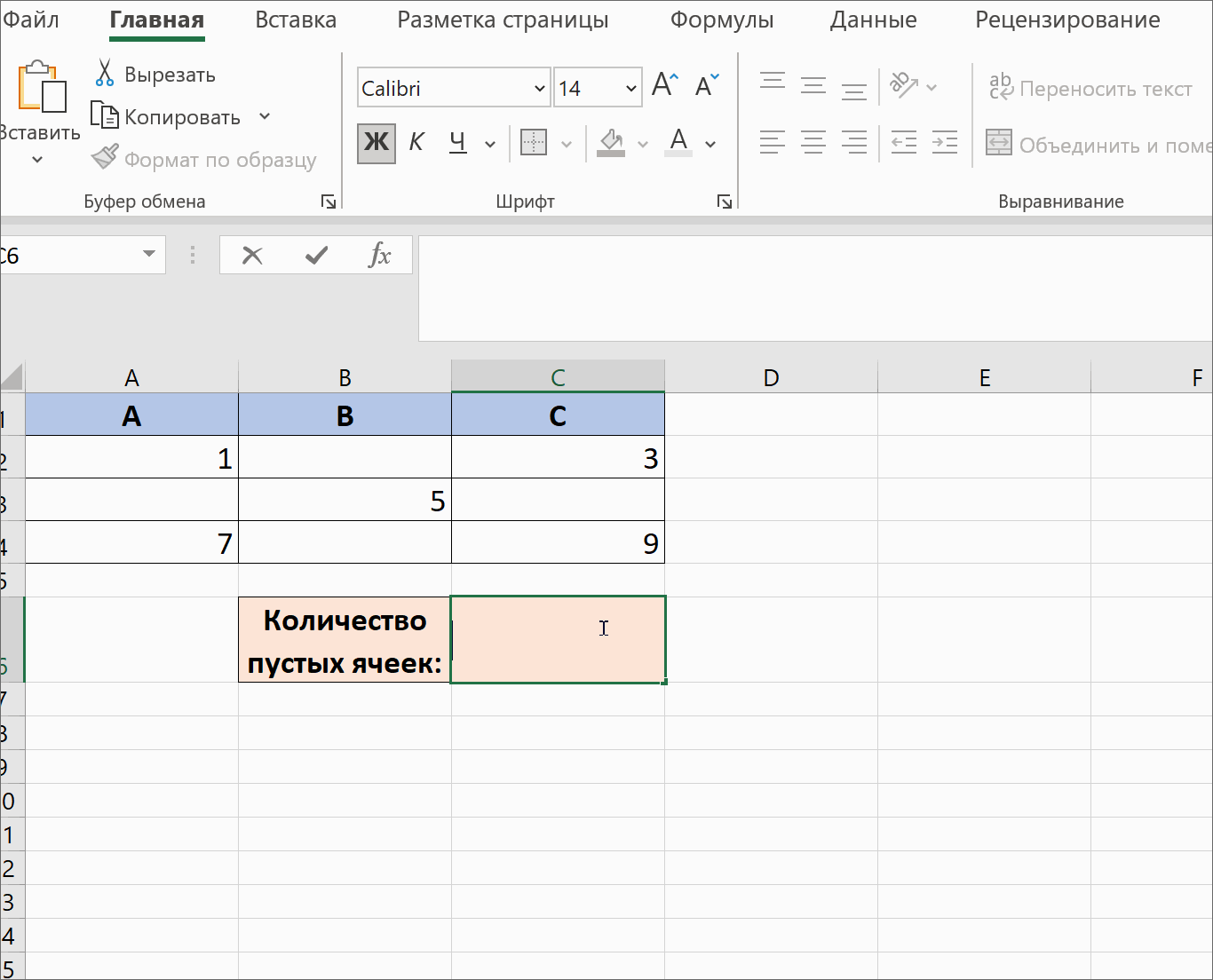Switch to the Главная tab

(157, 20)
